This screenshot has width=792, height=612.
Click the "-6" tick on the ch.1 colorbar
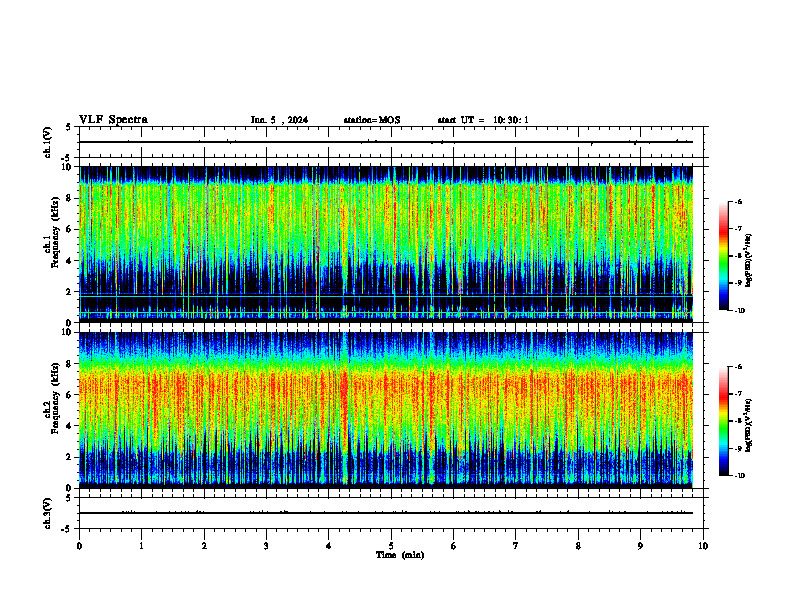pyautogui.click(x=738, y=202)
